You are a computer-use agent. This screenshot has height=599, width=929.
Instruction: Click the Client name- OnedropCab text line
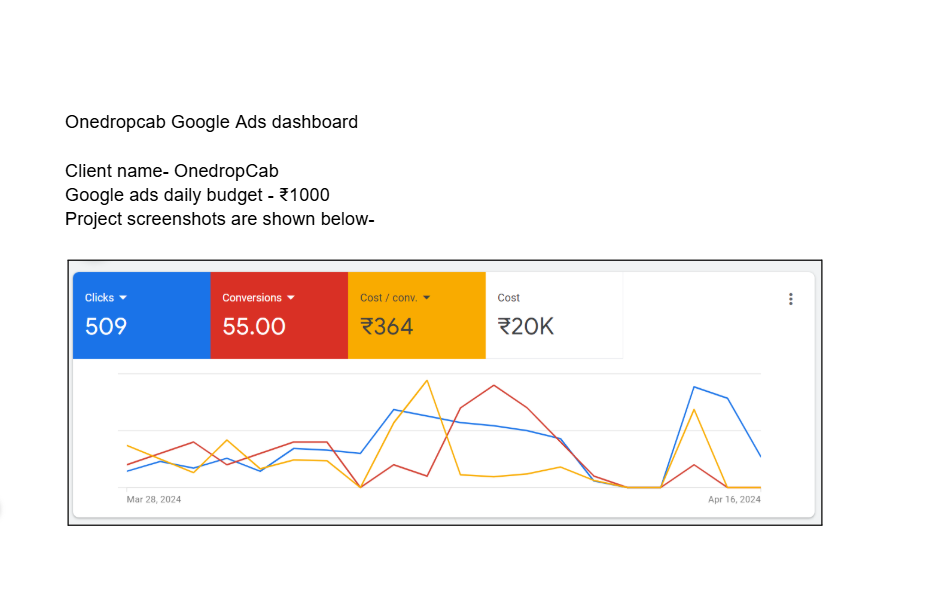(x=172, y=171)
